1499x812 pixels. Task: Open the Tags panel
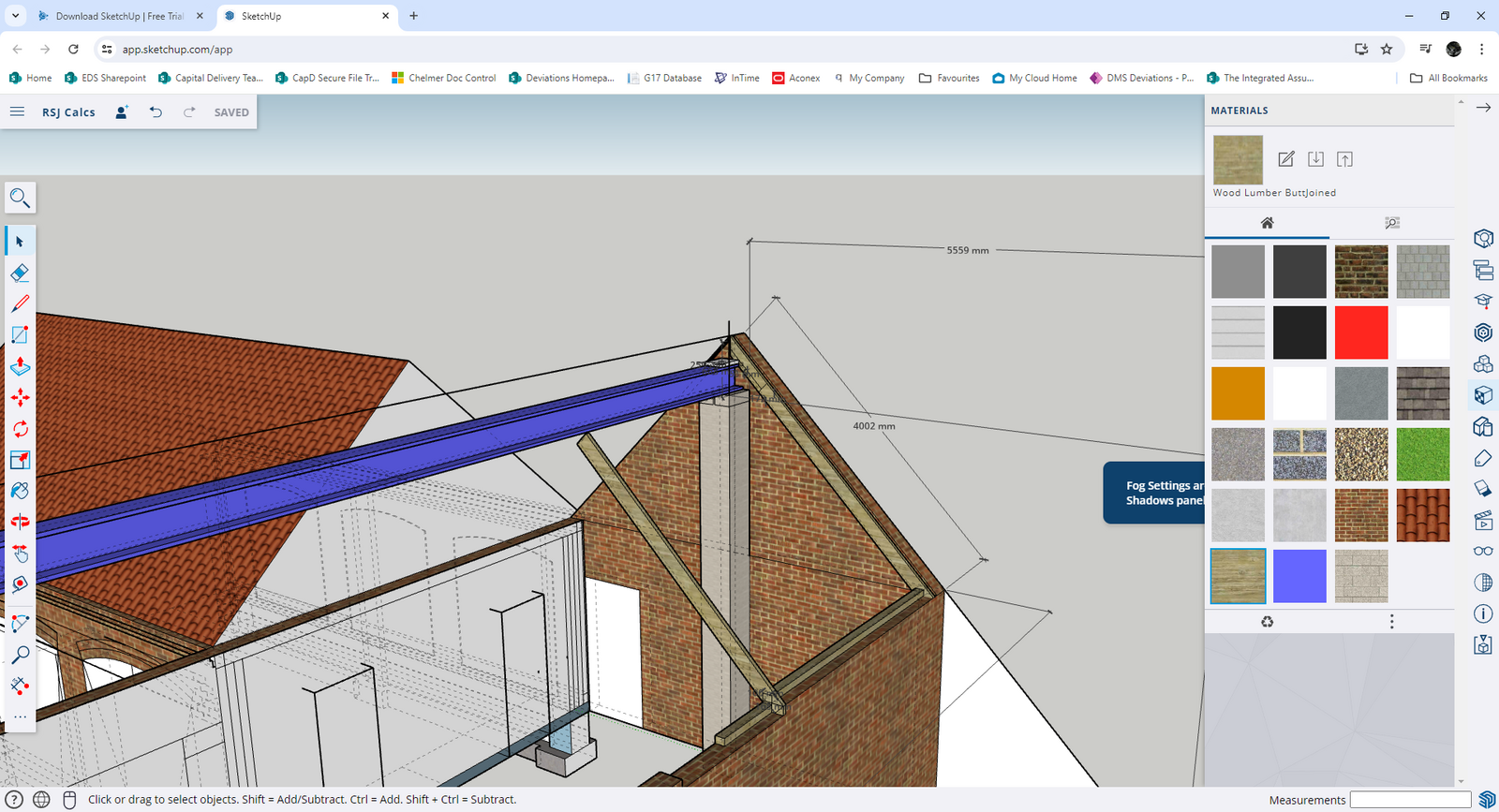(x=1483, y=458)
